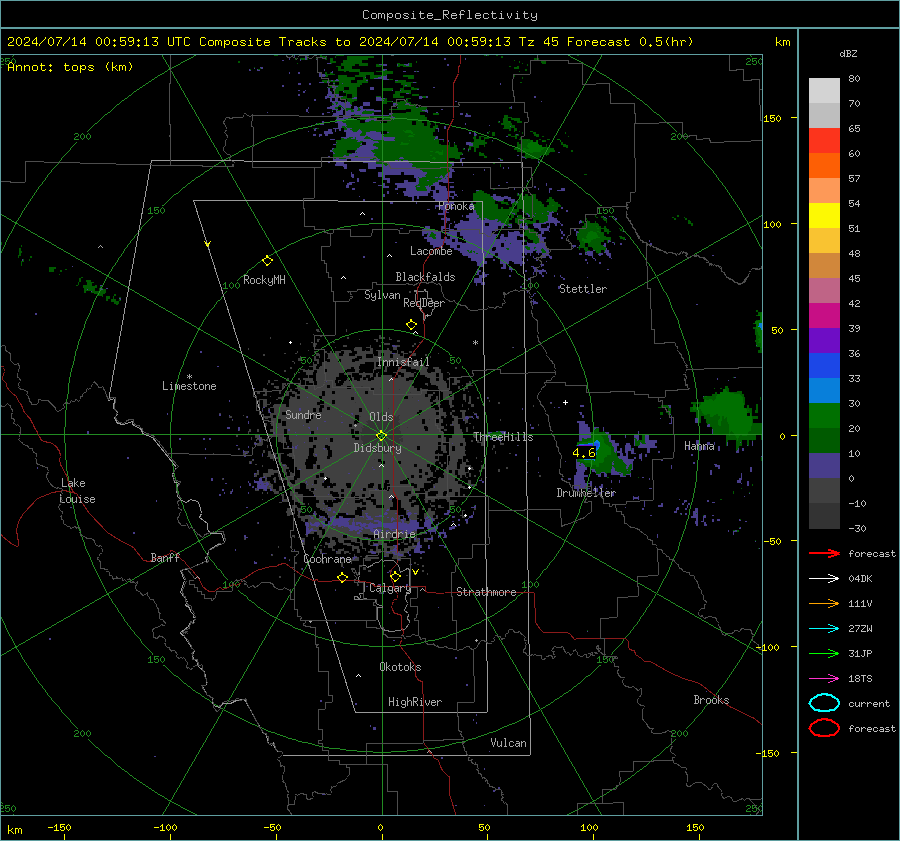The height and width of the screenshot is (841, 900).
Task: Click the 'Annot: tops (km)' annotation label
Action: tap(70, 67)
